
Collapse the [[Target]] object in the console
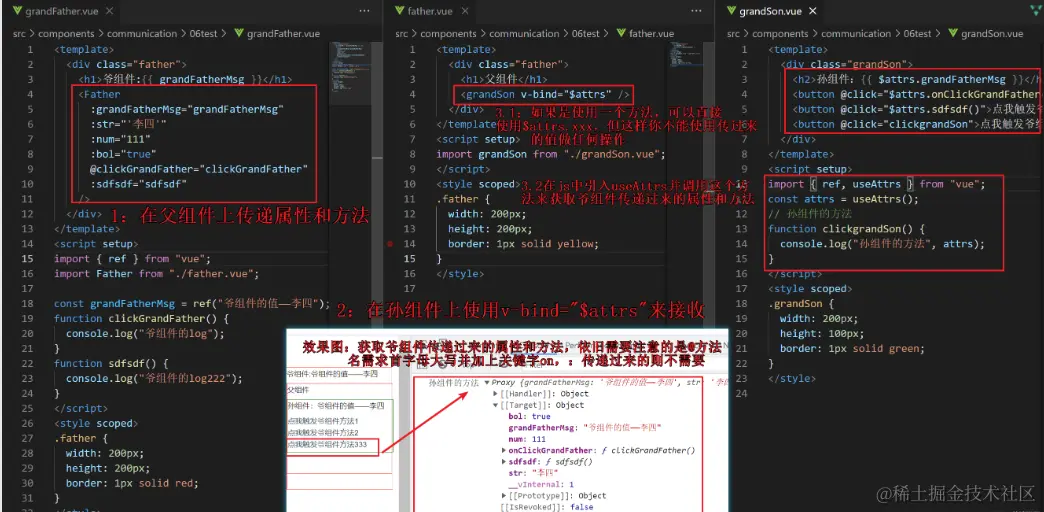click(495, 405)
